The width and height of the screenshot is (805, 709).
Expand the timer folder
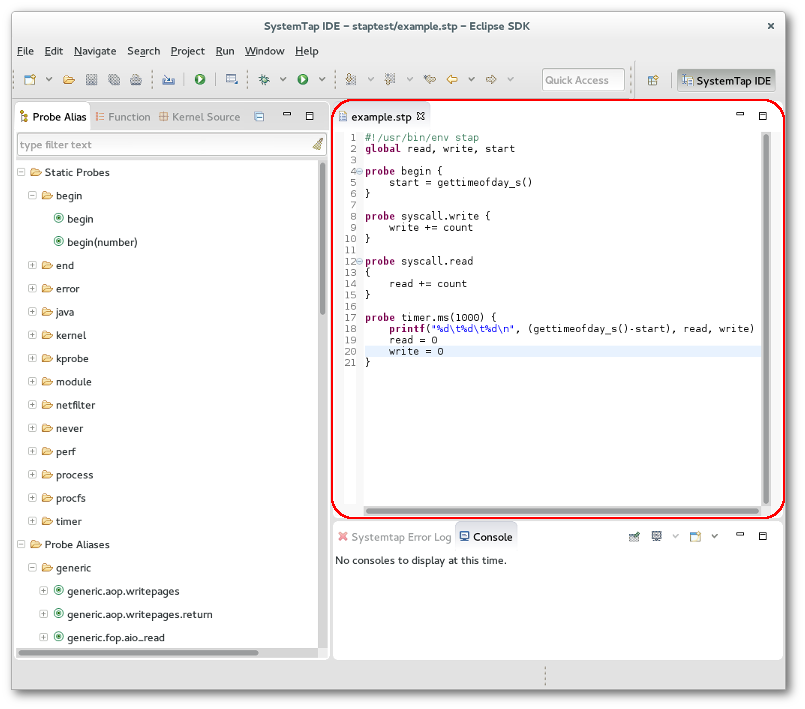32,521
